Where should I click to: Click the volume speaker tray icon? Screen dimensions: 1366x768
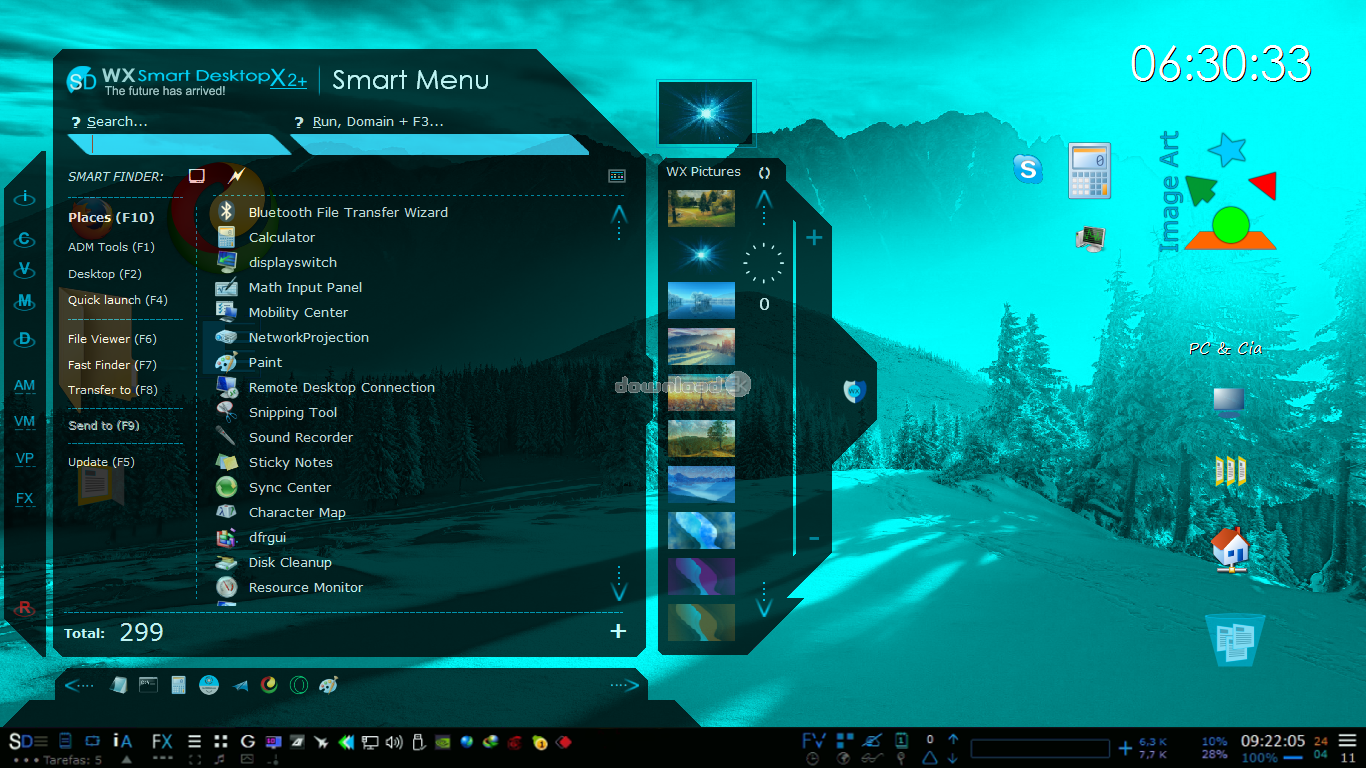click(394, 742)
